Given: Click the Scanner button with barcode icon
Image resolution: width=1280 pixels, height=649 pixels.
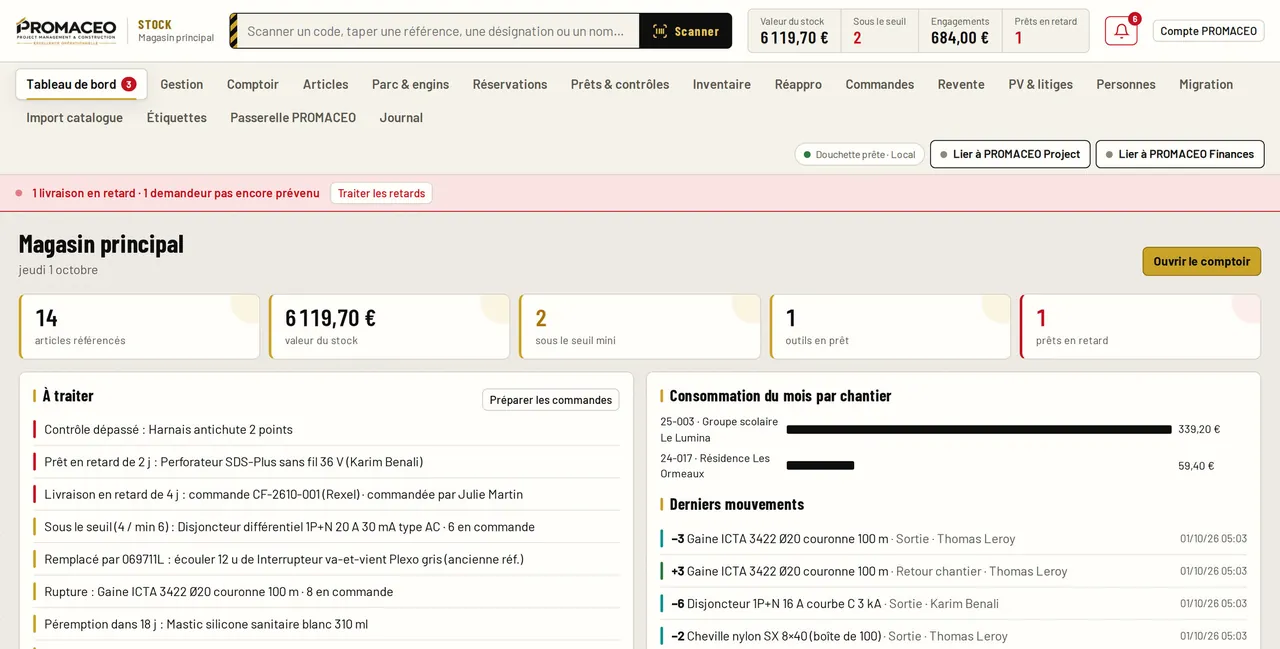Looking at the screenshot, I should point(685,31).
